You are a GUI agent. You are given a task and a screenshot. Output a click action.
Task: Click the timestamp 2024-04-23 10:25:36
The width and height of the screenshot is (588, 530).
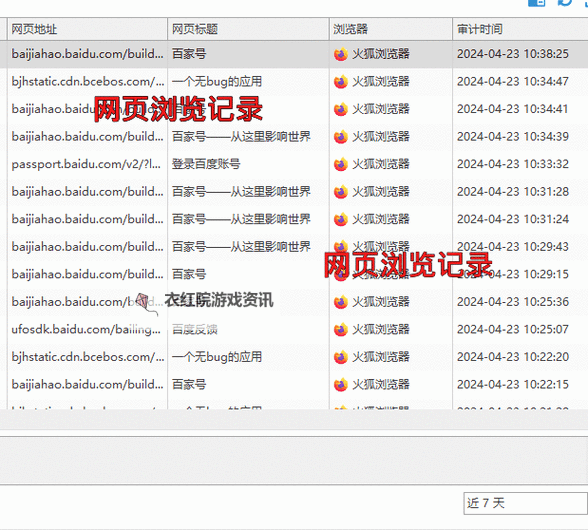(x=513, y=302)
